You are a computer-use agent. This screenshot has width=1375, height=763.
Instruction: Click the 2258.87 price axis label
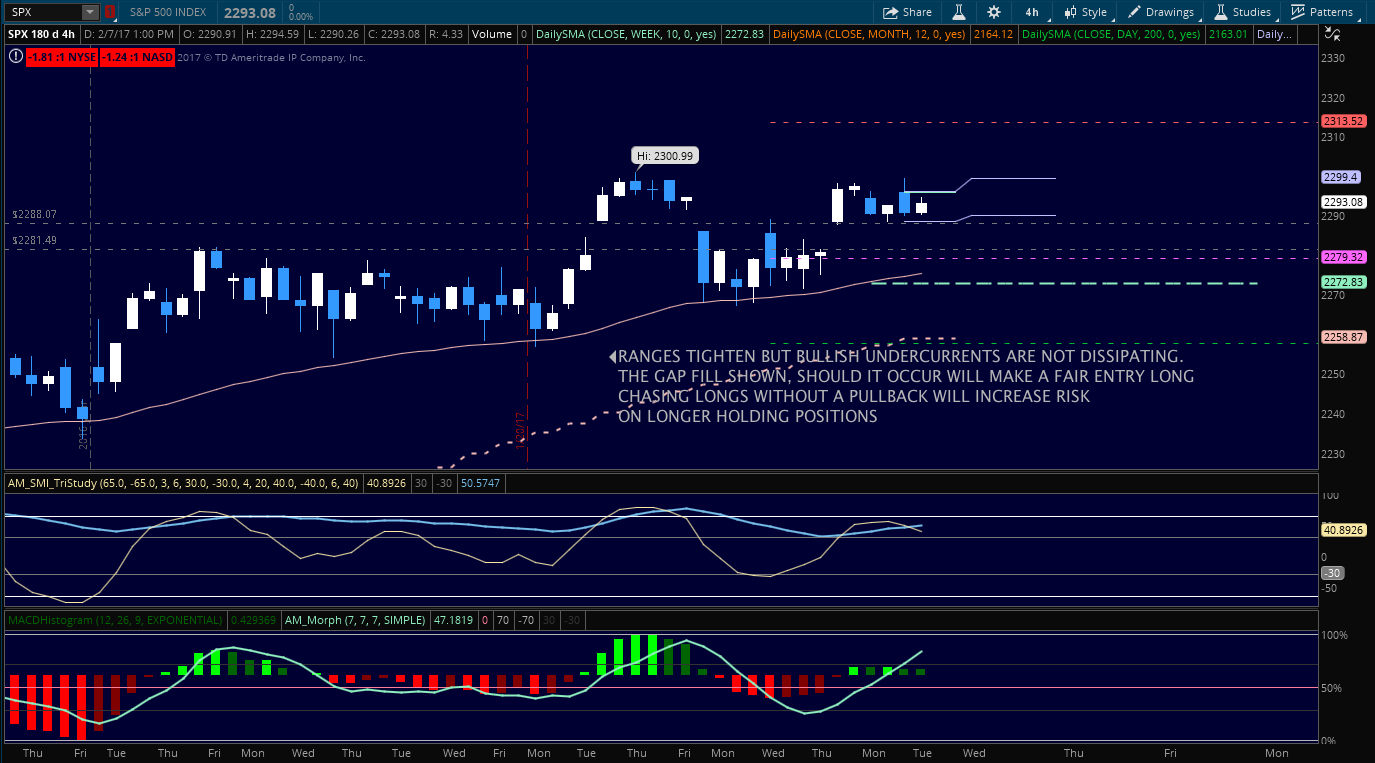click(1343, 337)
